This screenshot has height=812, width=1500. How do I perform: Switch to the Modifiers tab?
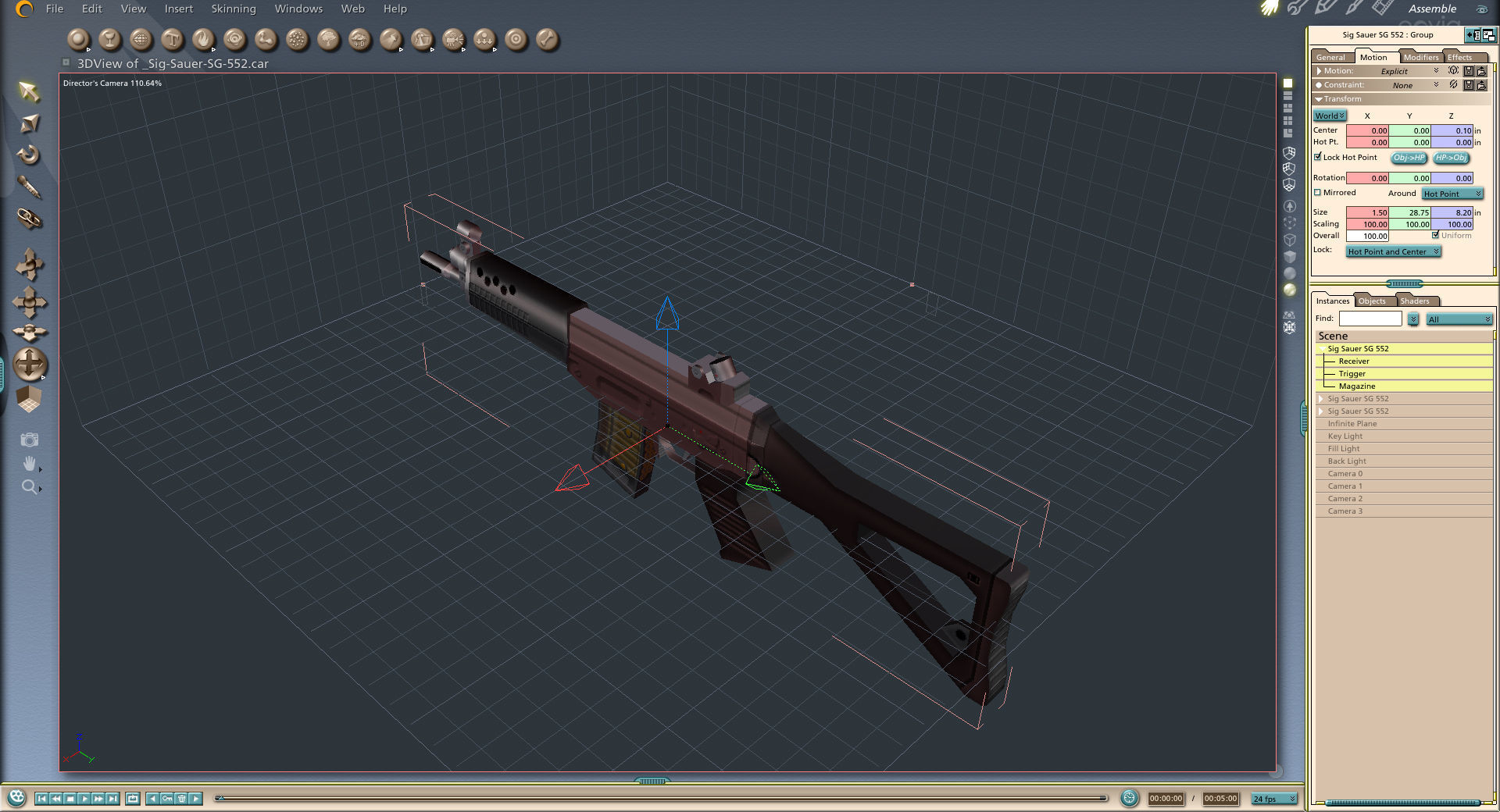[x=1420, y=57]
